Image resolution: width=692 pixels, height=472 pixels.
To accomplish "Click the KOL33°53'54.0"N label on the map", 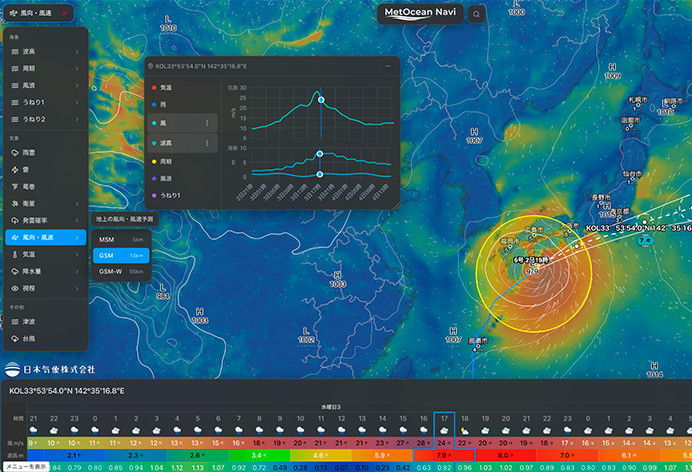I will pos(638,228).
